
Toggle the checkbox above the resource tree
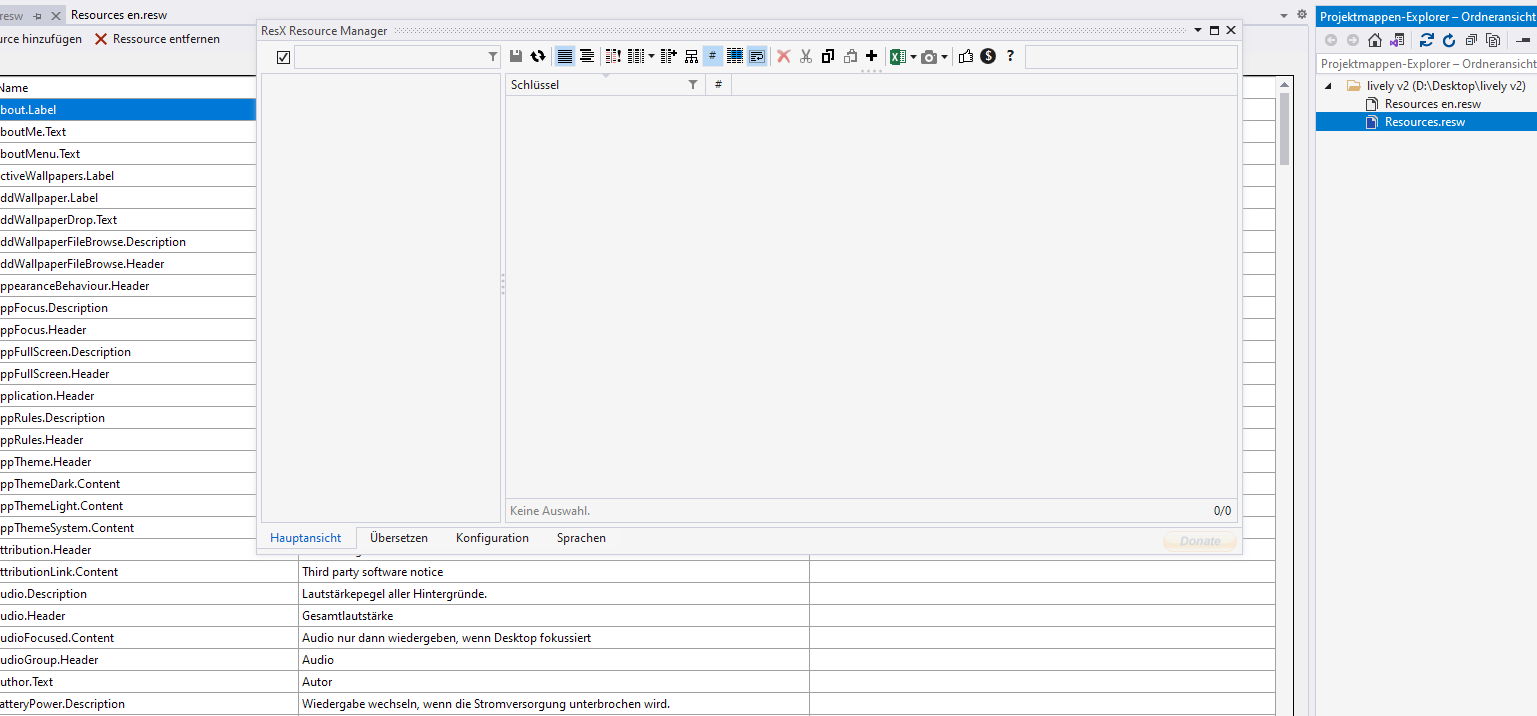[283, 57]
